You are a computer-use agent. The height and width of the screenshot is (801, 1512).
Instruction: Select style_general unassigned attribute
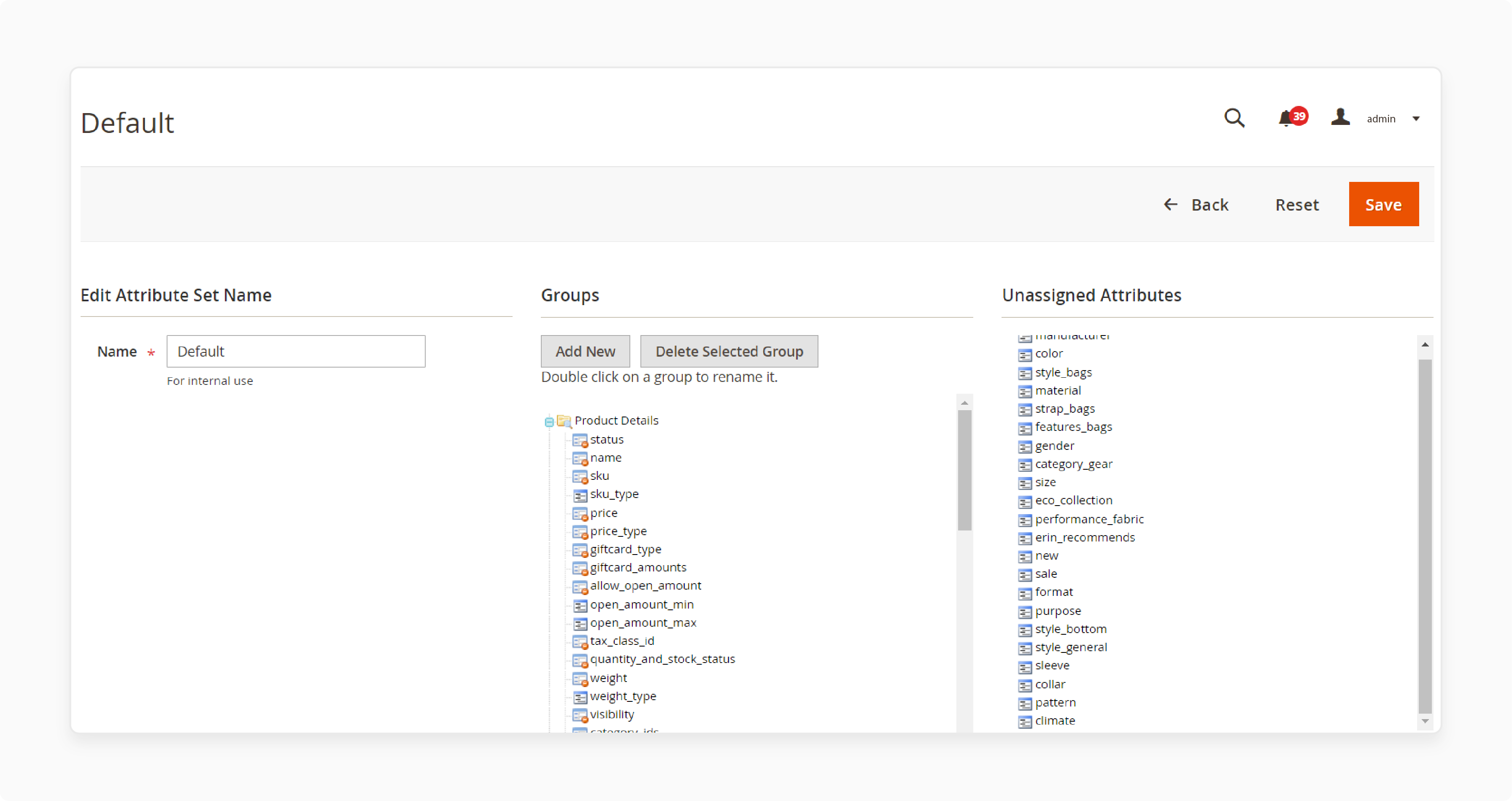pyautogui.click(x=1071, y=647)
